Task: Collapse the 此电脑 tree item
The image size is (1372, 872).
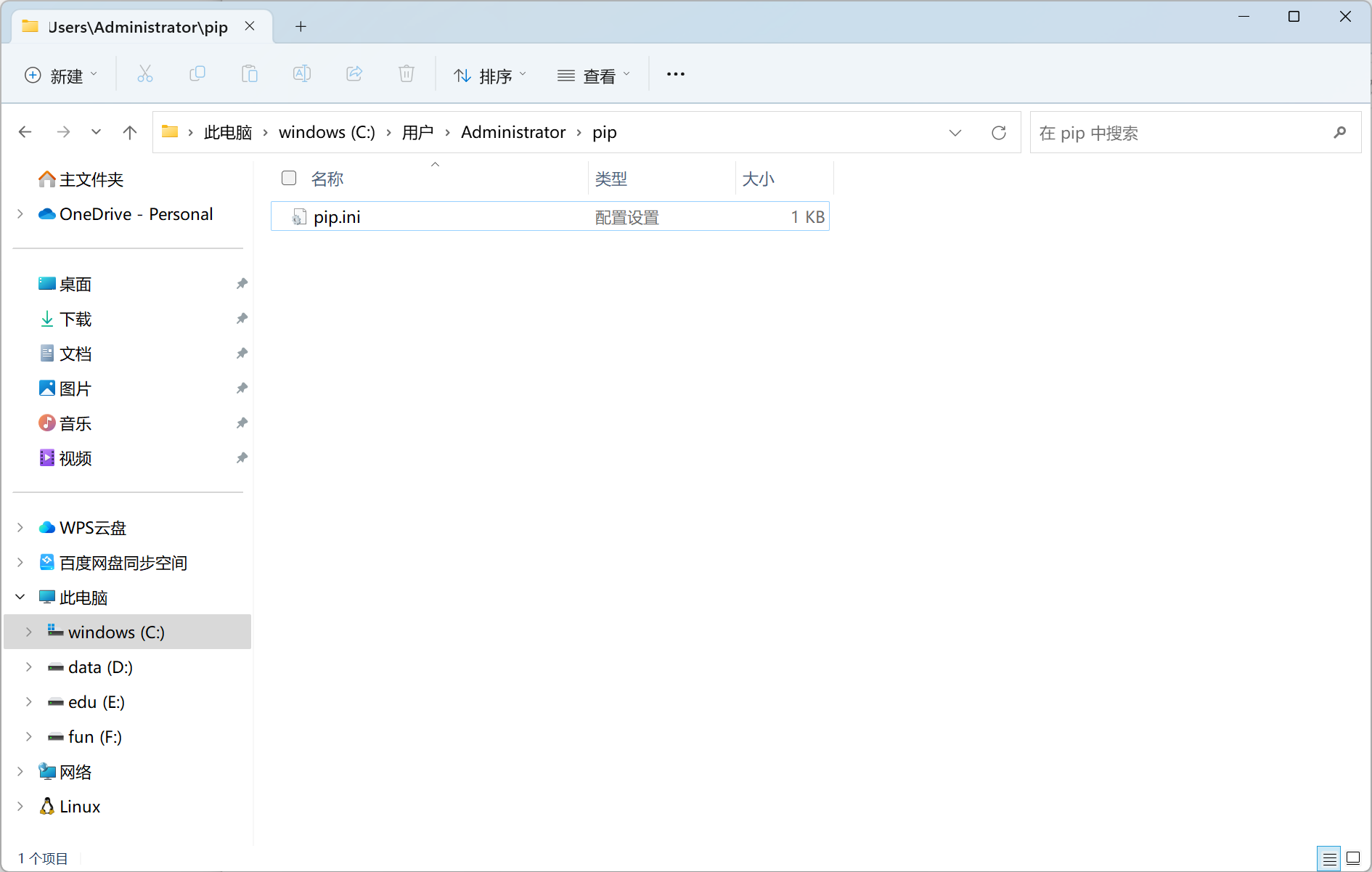Action: click(x=19, y=596)
